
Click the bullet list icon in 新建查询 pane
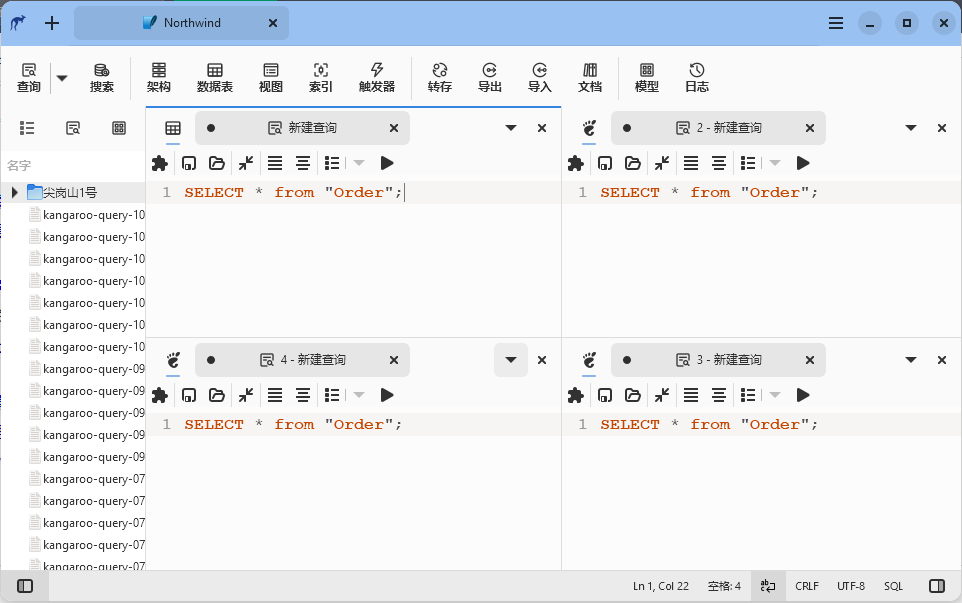click(x=332, y=163)
